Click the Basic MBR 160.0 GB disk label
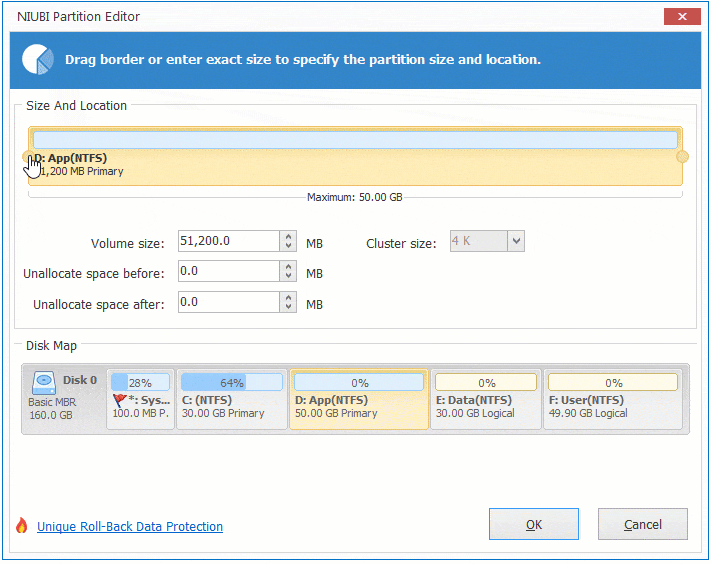 click(52, 409)
